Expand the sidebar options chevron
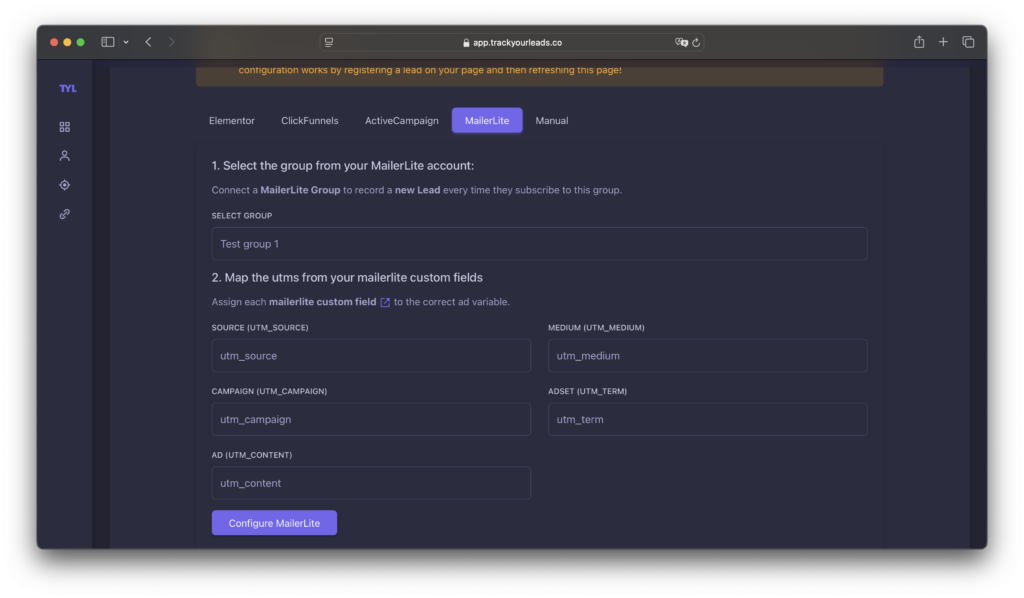 [x=126, y=42]
